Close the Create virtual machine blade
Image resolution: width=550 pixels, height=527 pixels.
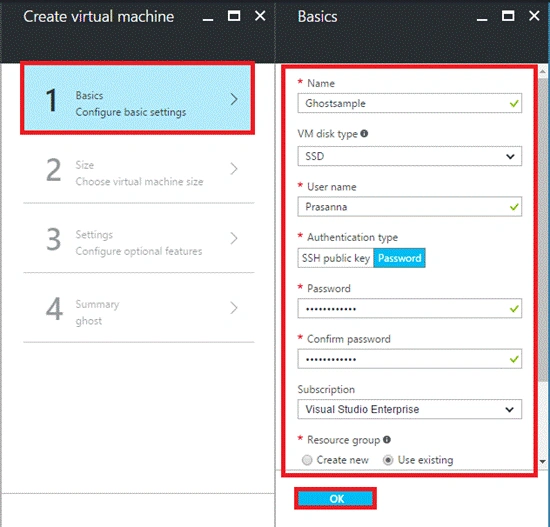260,16
